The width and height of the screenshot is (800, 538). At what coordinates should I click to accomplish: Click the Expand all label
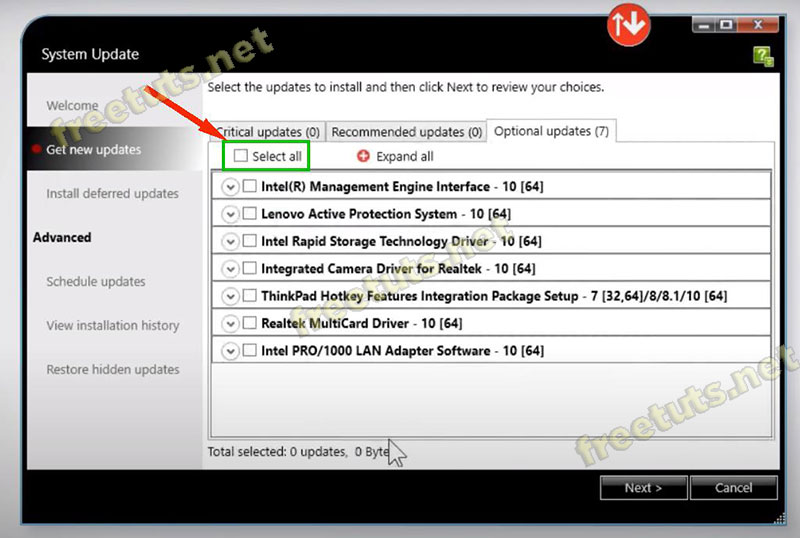coord(405,156)
